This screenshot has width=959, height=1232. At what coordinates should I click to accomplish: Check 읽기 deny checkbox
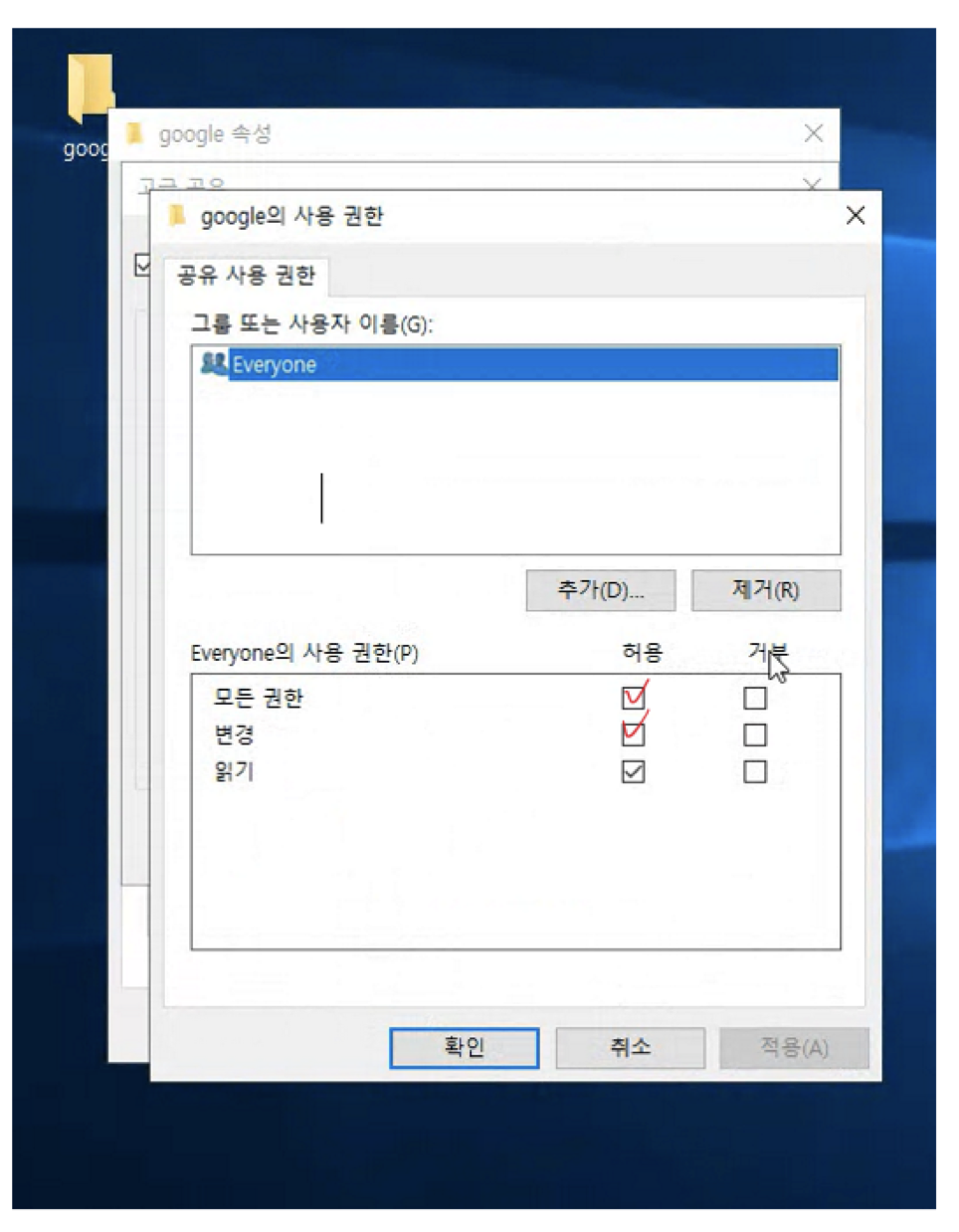[x=755, y=771]
